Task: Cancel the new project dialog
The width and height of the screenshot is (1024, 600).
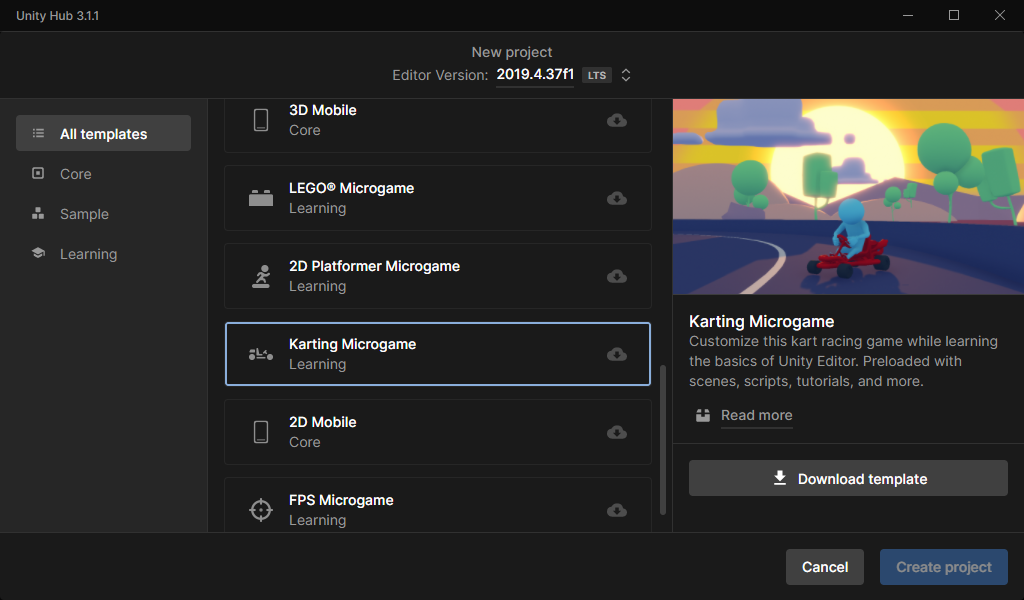Action: [824, 567]
